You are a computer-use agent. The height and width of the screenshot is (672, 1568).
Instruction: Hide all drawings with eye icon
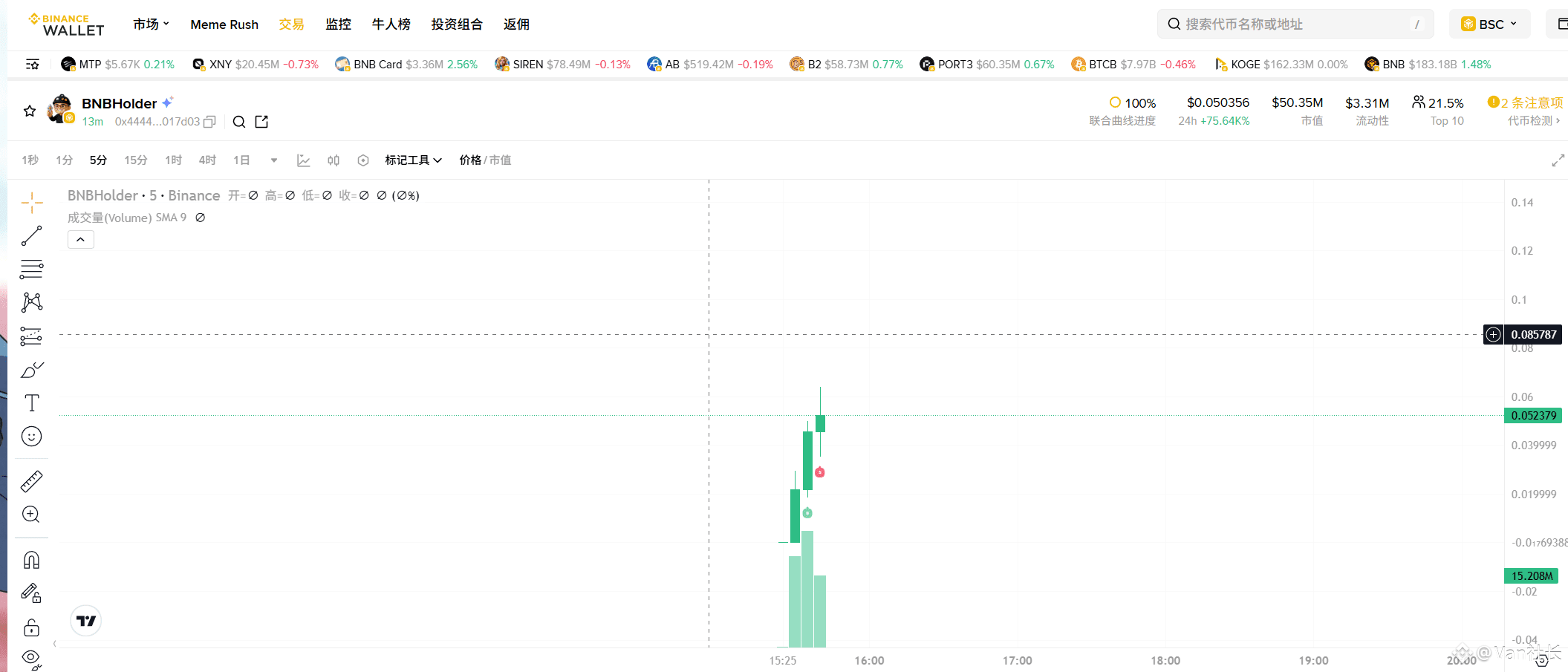[31, 658]
